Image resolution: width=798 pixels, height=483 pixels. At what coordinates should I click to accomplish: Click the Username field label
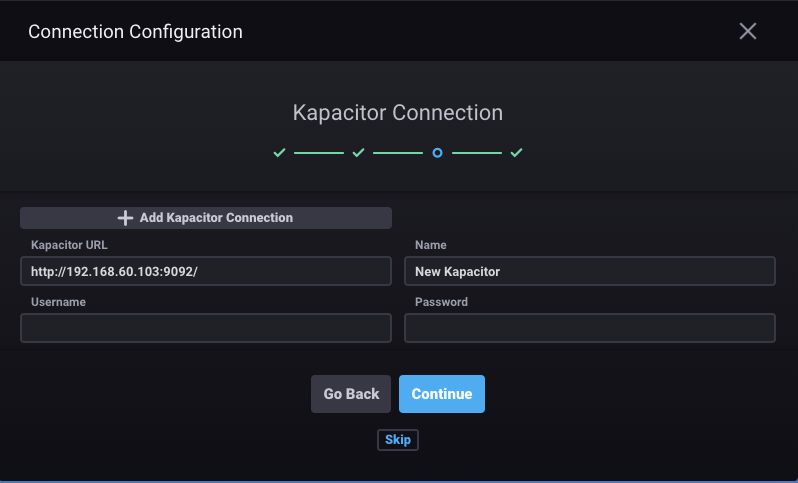(x=59, y=302)
